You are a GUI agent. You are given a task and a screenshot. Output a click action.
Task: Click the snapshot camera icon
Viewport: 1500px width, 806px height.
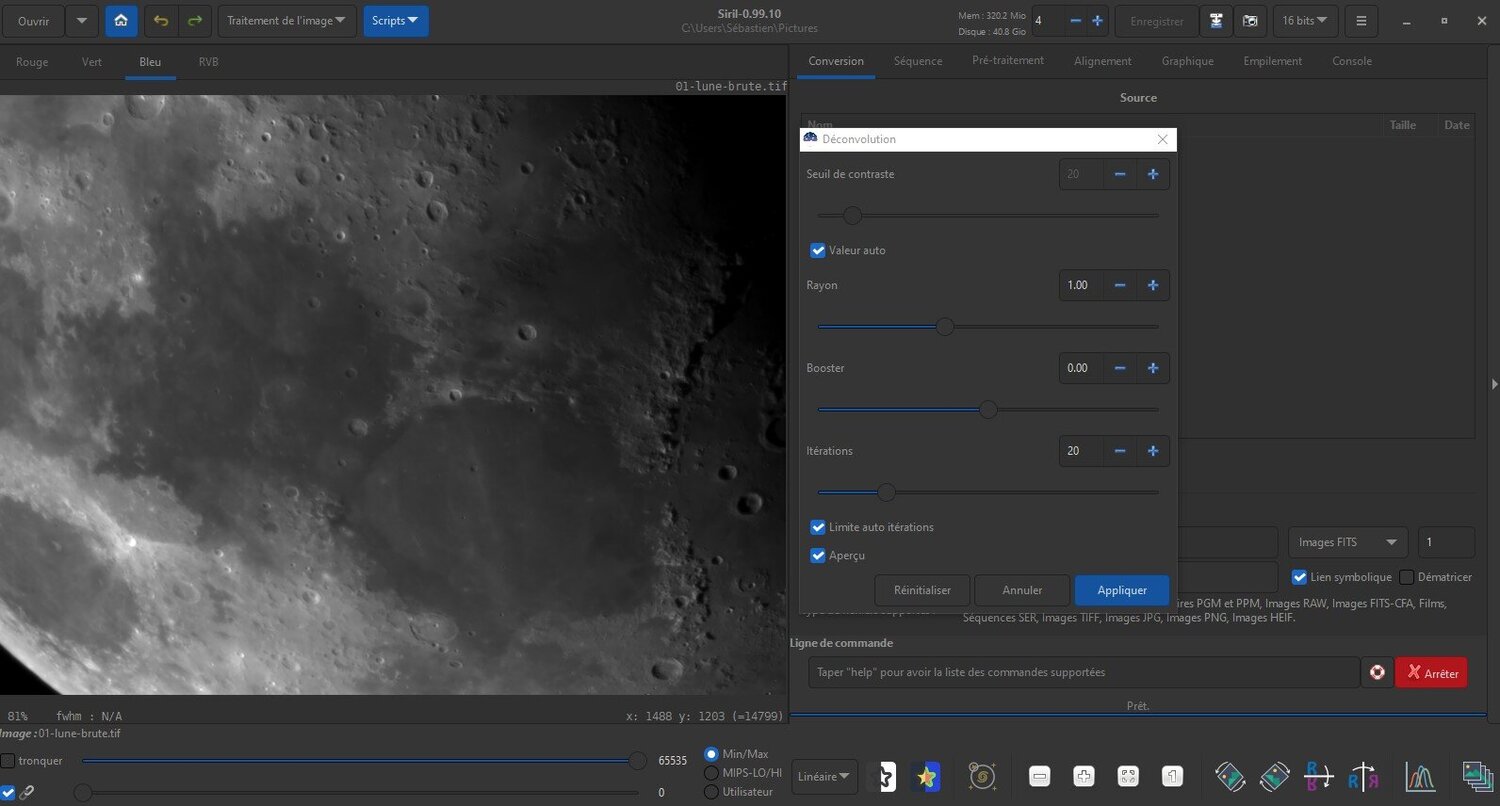pos(1250,21)
